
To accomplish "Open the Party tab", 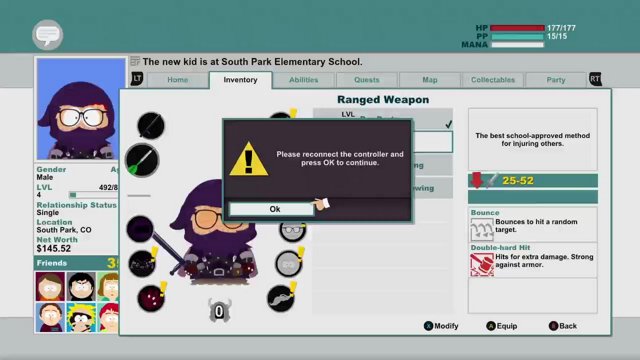I will (x=556, y=80).
